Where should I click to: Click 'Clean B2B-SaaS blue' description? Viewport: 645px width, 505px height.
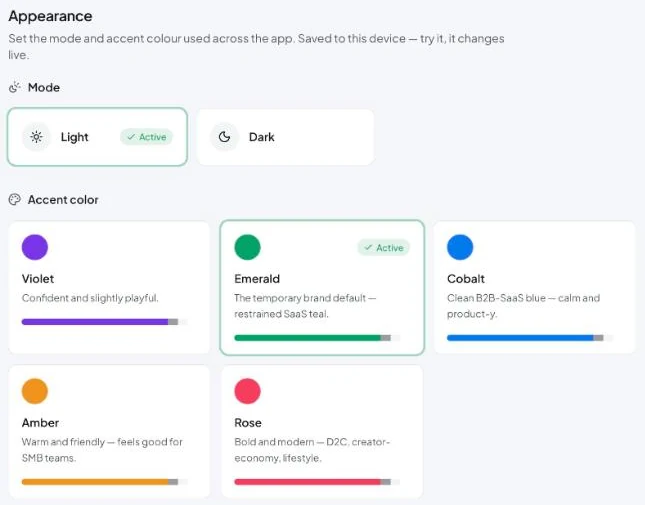point(523,306)
